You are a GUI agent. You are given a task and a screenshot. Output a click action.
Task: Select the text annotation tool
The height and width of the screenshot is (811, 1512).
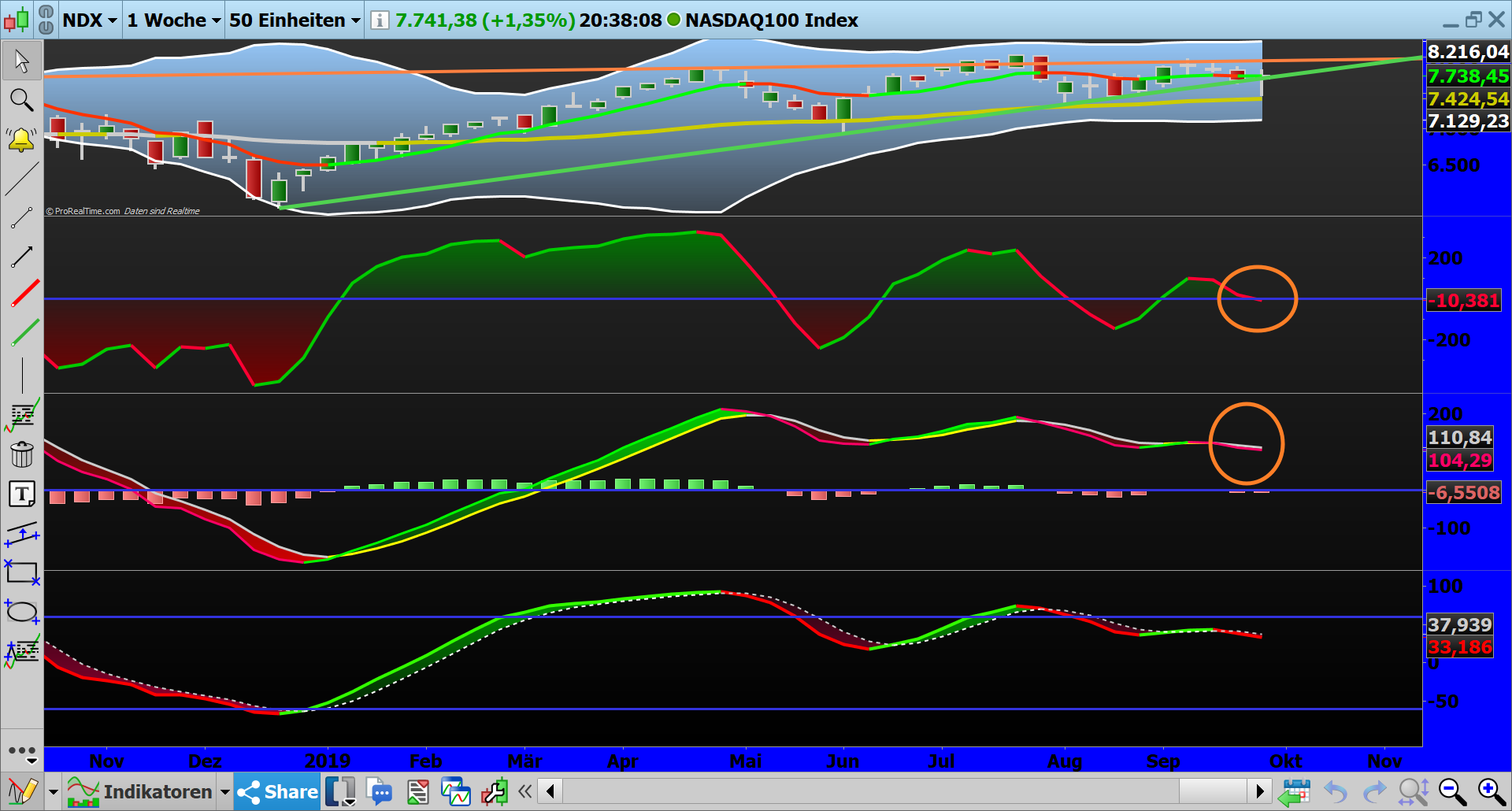pos(21,494)
